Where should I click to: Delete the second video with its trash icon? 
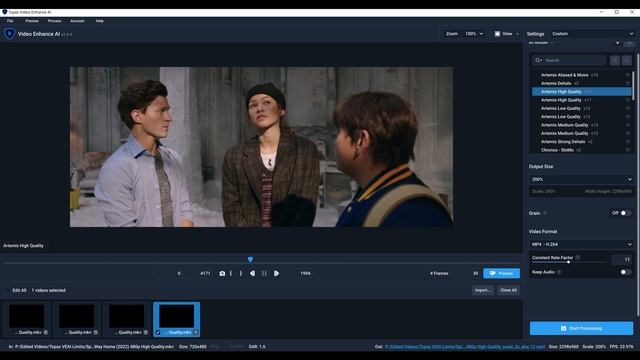[x=96, y=333]
